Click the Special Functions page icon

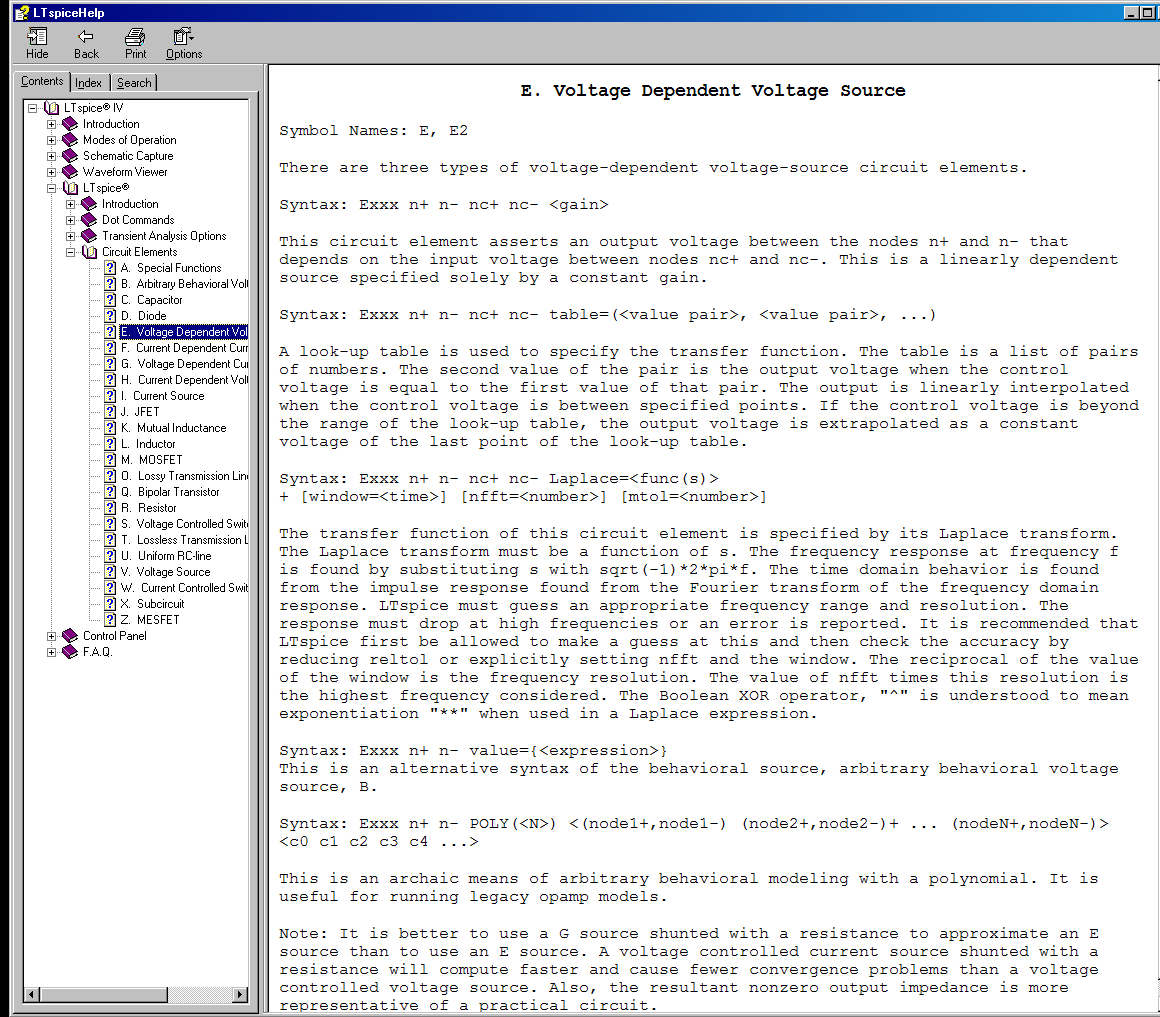tap(109, 268)
